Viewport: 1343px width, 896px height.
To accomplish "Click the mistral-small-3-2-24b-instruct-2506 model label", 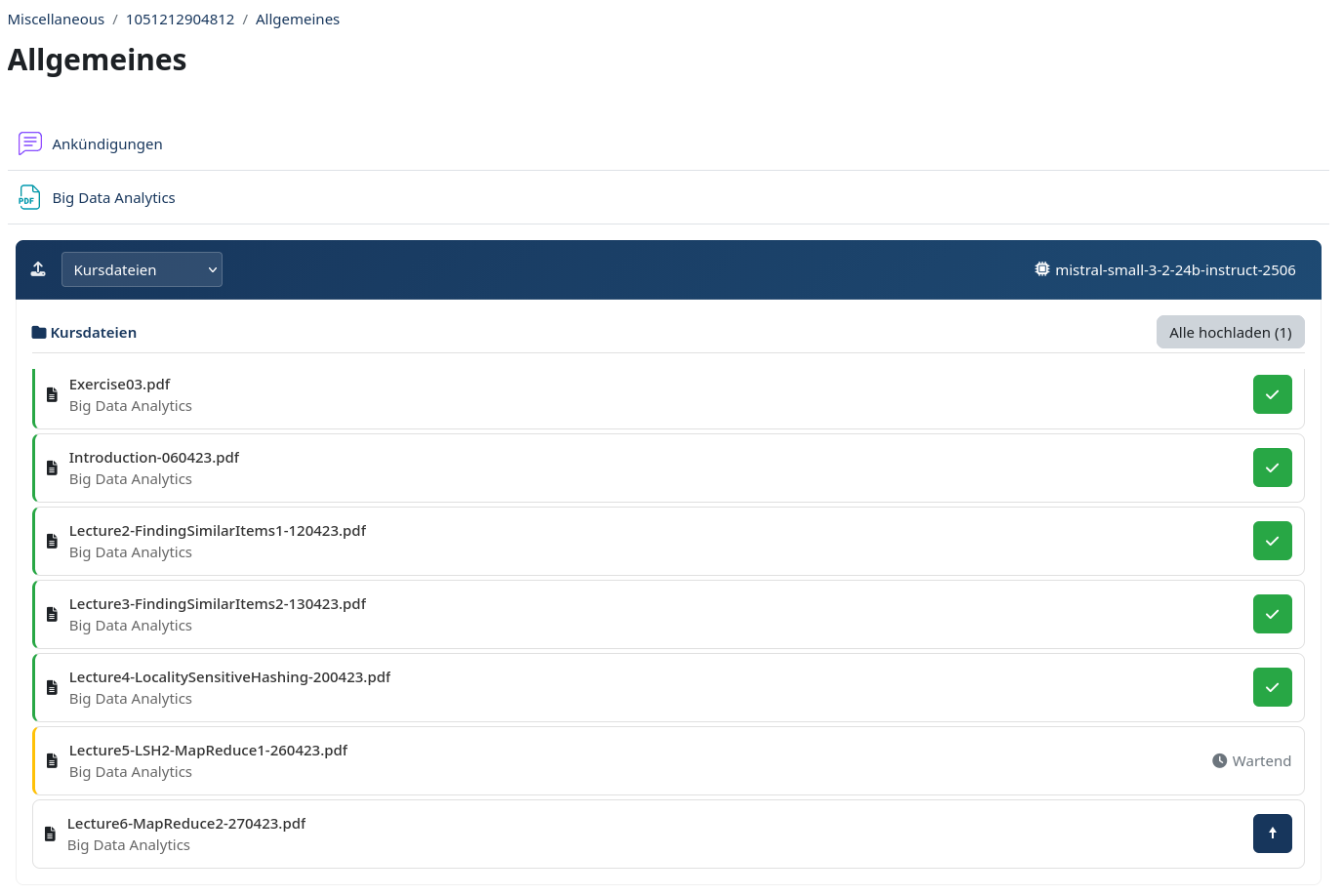I will [1175, 269].
